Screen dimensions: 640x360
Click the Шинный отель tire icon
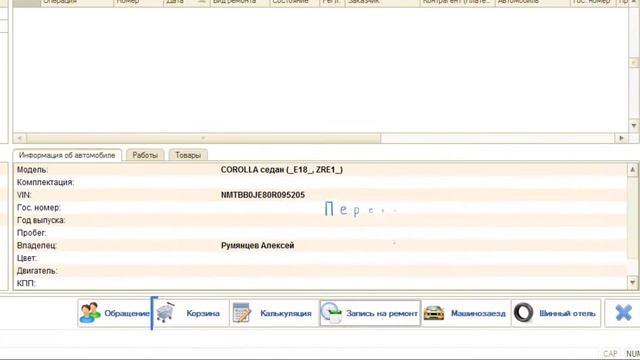[523, 313]
